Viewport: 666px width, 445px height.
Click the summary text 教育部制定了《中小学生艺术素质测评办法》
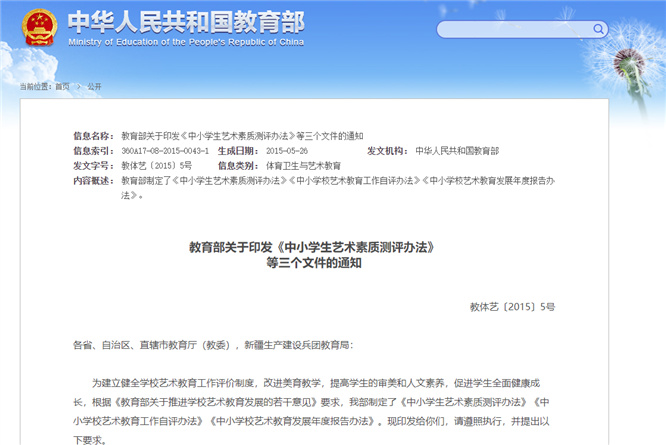coord(338,188)
